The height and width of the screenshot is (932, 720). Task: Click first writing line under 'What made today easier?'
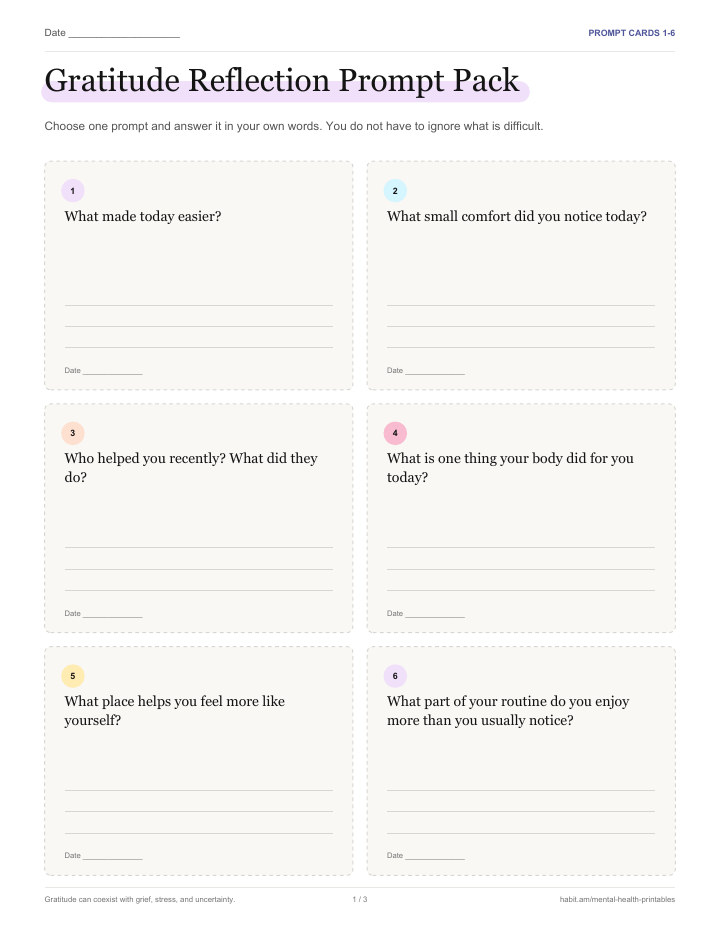pyautogui.click(x=199, y=306)
